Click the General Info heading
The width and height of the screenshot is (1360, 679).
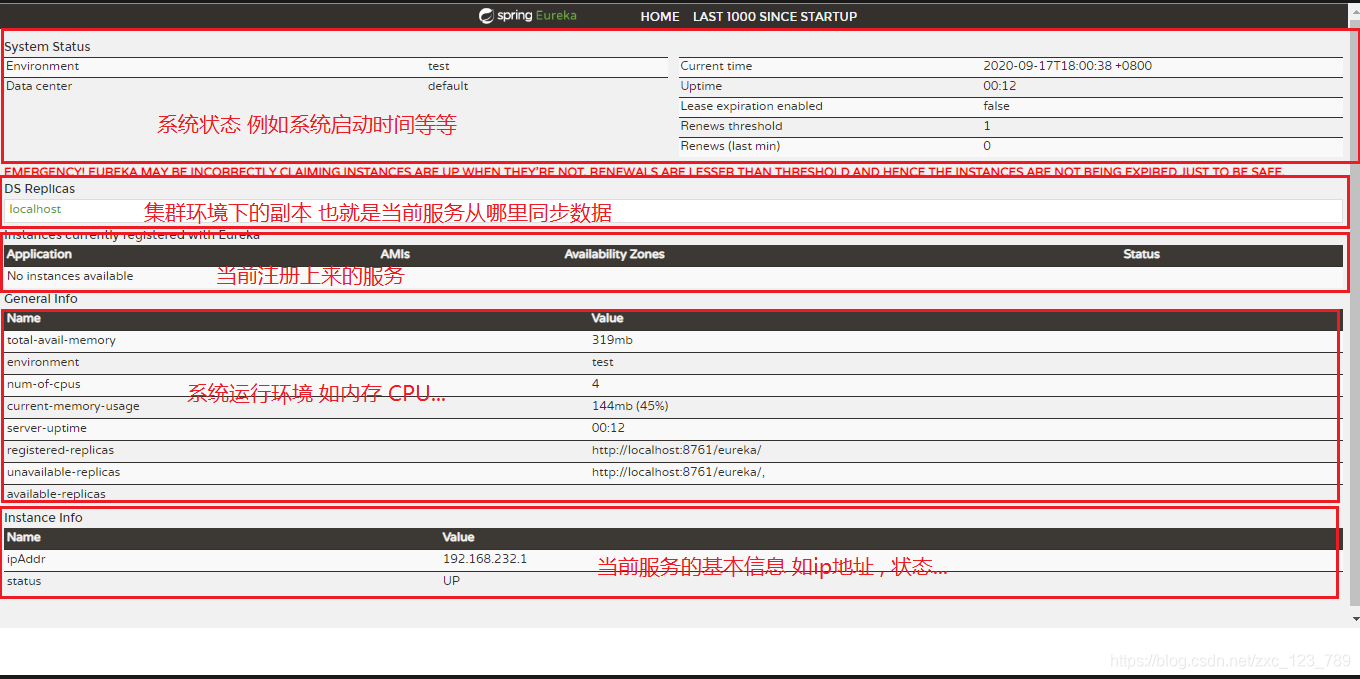pyautogui.click(x=40, y=299)
